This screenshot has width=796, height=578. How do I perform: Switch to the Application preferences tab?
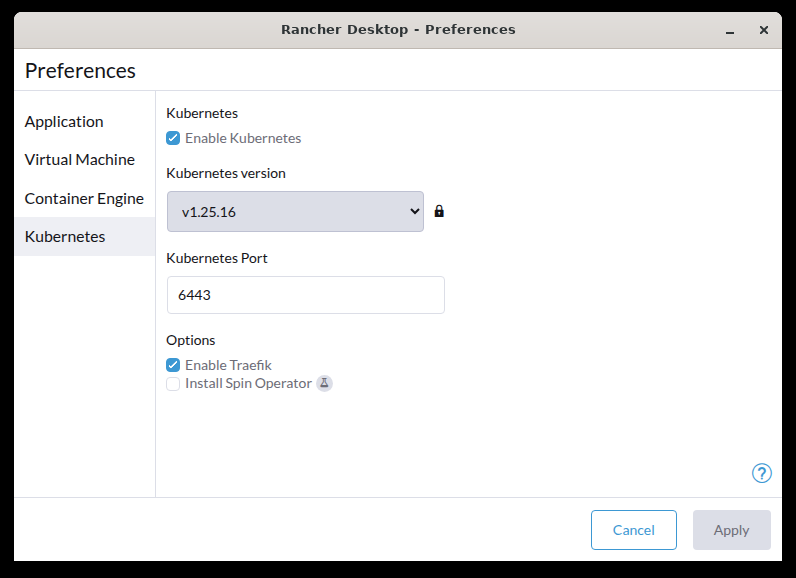point(64,121)
